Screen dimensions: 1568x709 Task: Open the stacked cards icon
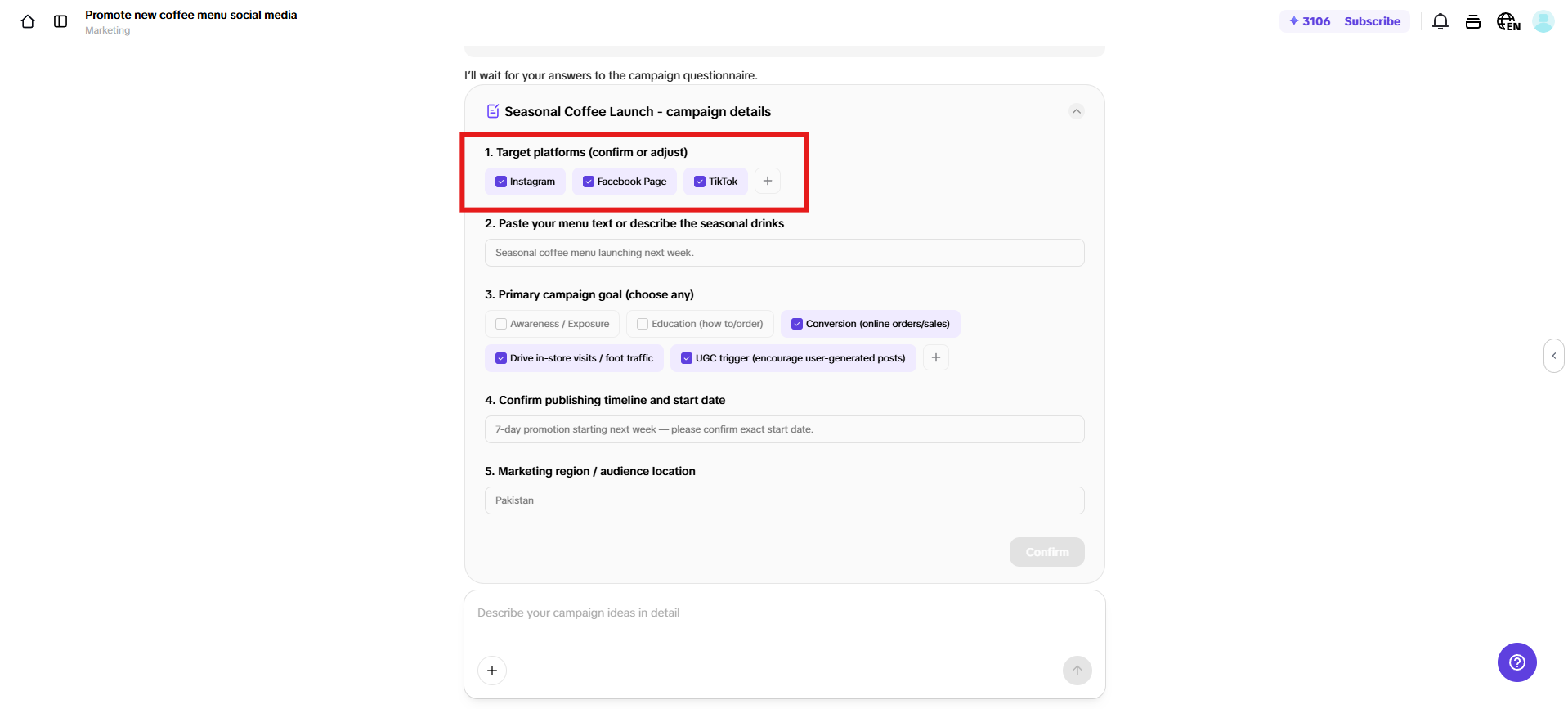[1472, 22]
